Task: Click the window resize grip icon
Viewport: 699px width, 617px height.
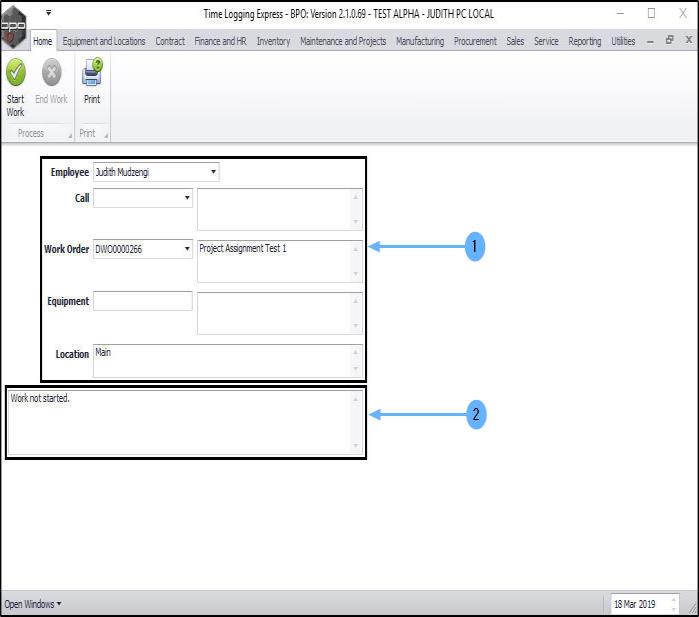Action: [x=693, y=607]
